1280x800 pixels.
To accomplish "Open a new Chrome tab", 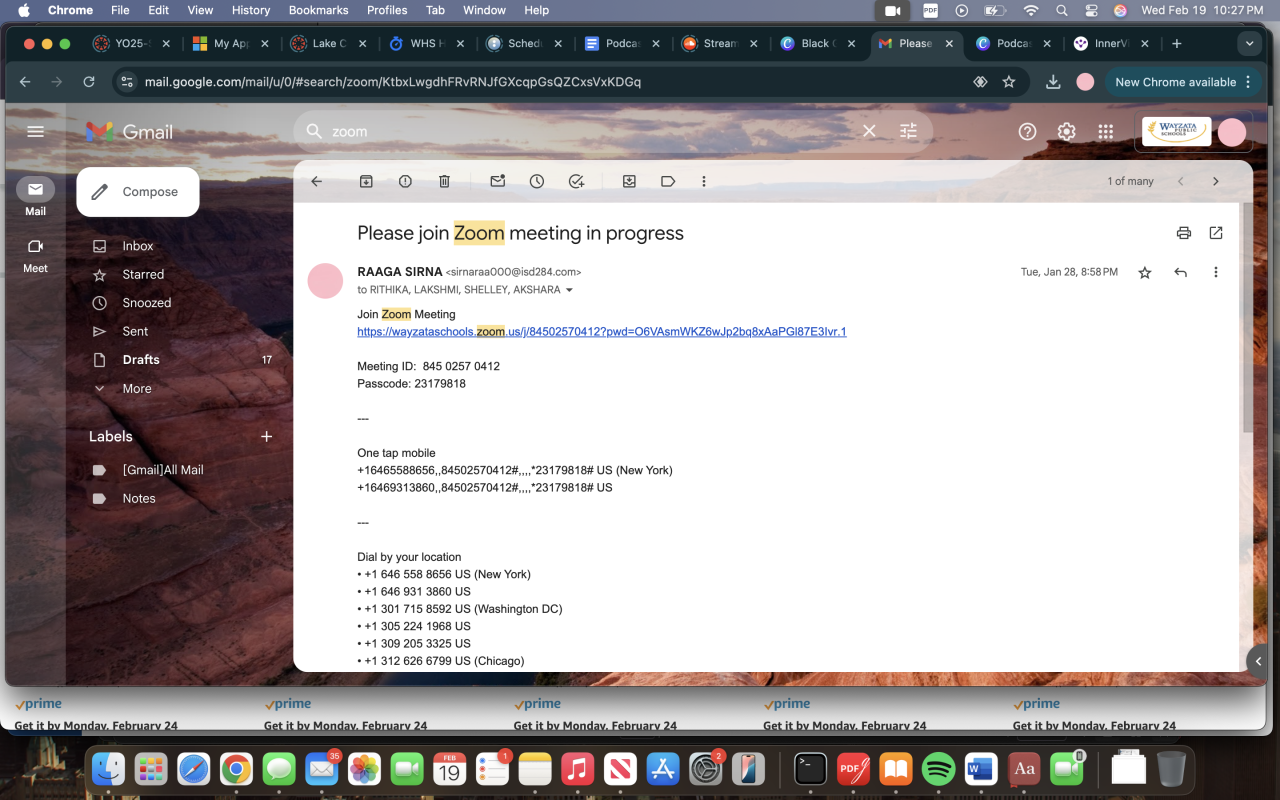I will point(1177,44).
